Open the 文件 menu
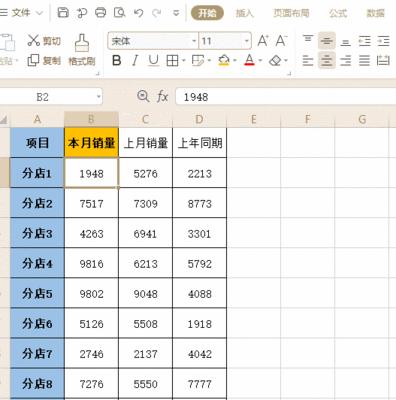The width and height of the screenshot is (396, 400). click(22, 13)
